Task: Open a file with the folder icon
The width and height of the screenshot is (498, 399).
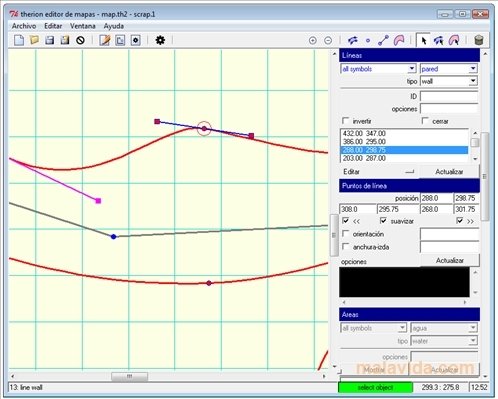Action: 34,40
